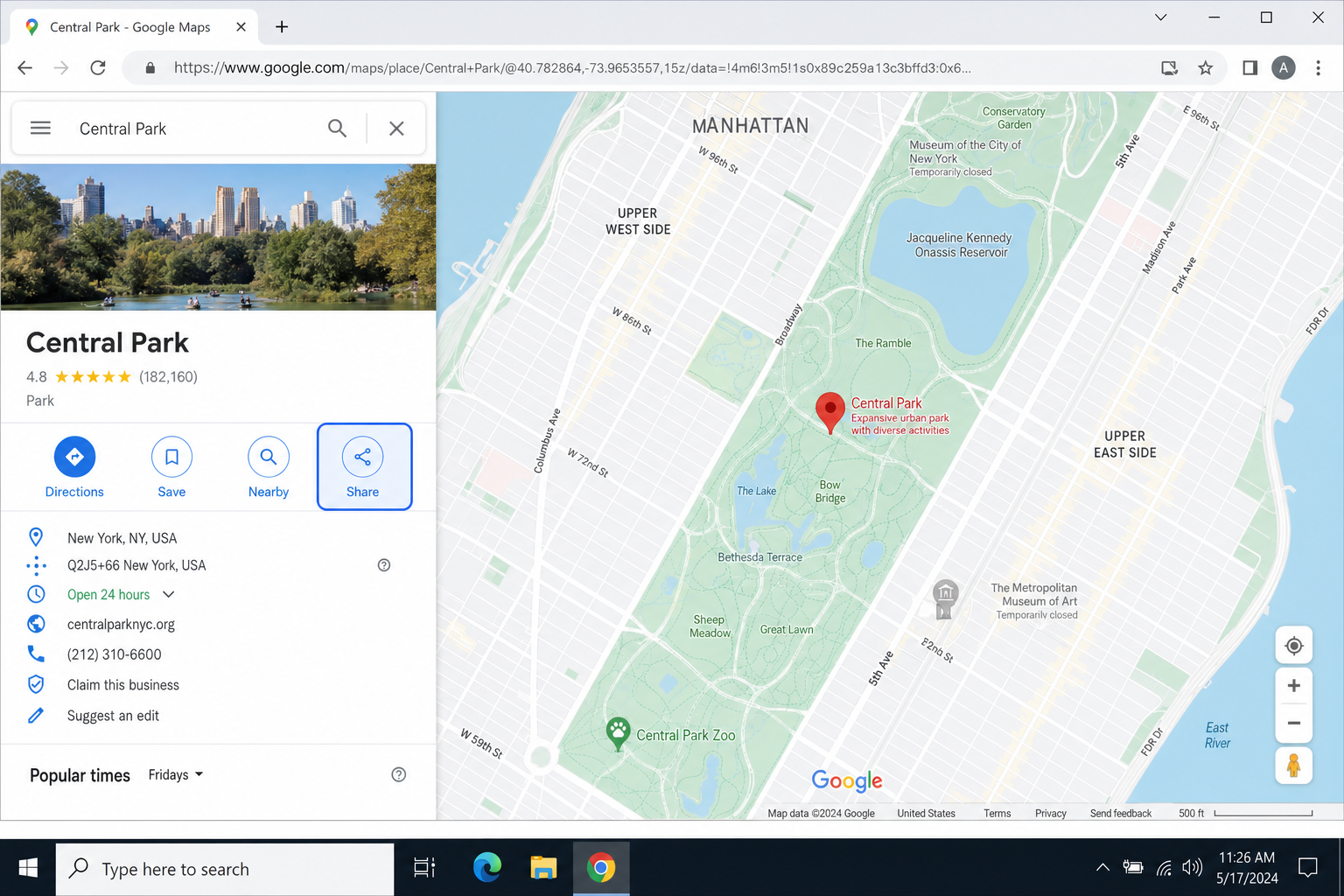Screen dimensions: 1344x896
Task: Click the phone icon
Action: [36, 654]
